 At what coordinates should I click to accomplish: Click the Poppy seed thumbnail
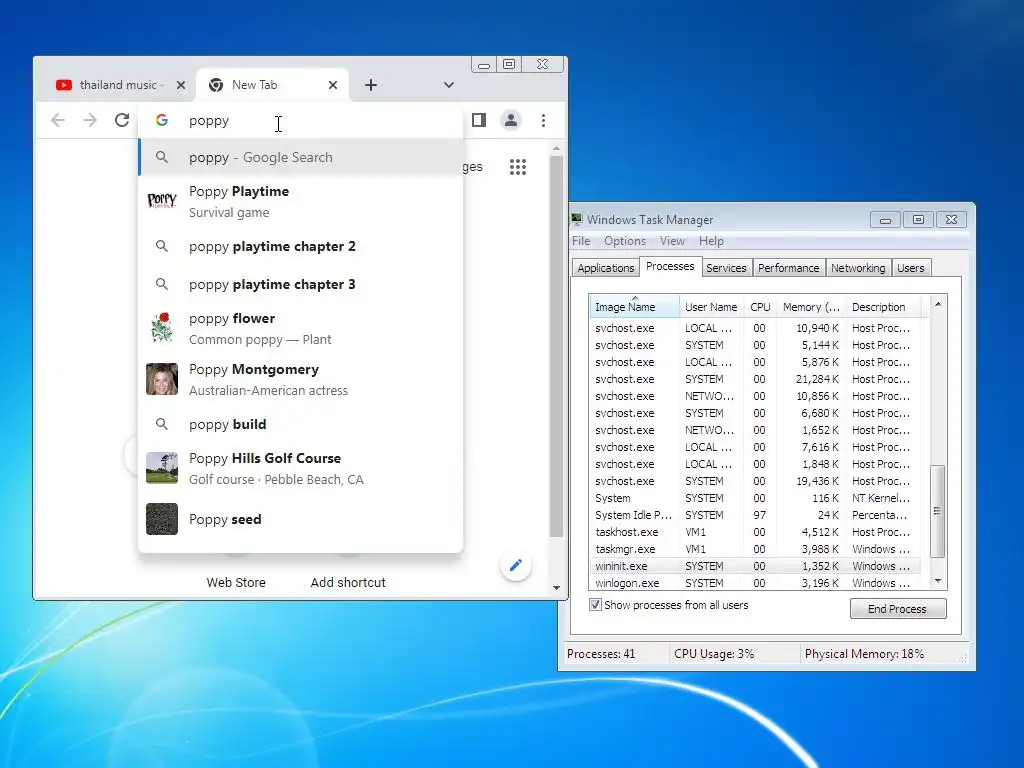tap(162, 519)
